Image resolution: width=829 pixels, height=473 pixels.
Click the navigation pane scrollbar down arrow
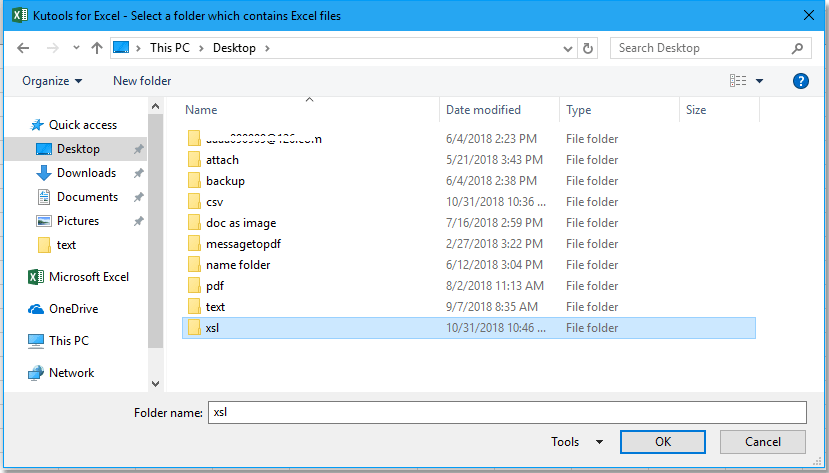(155, 383)
